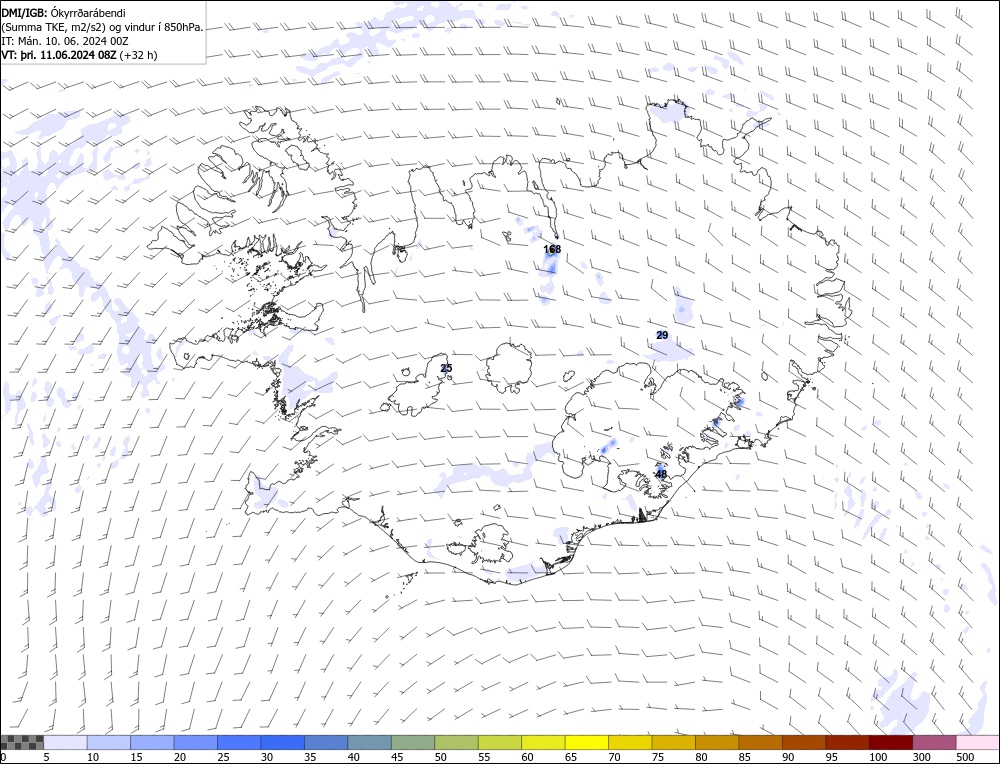Select the 29 value label on map
Screen dimensions: 1000x764
(662, 335)
